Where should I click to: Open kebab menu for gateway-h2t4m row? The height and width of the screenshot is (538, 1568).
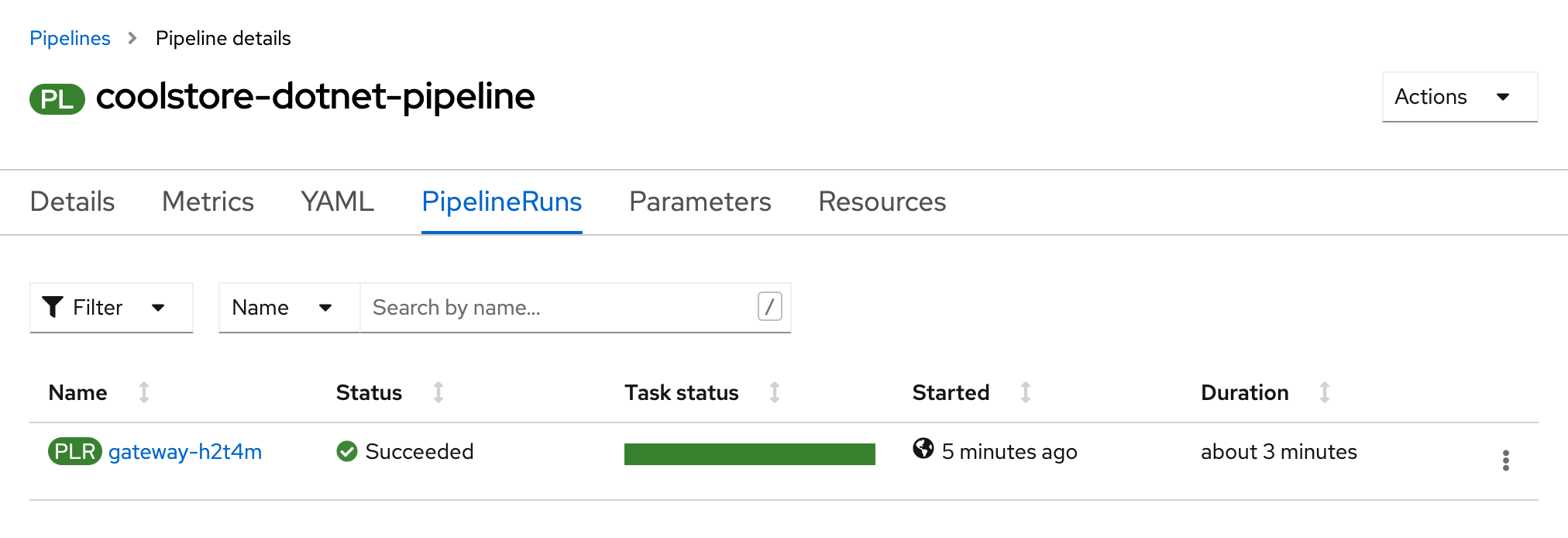[1505, 460]
